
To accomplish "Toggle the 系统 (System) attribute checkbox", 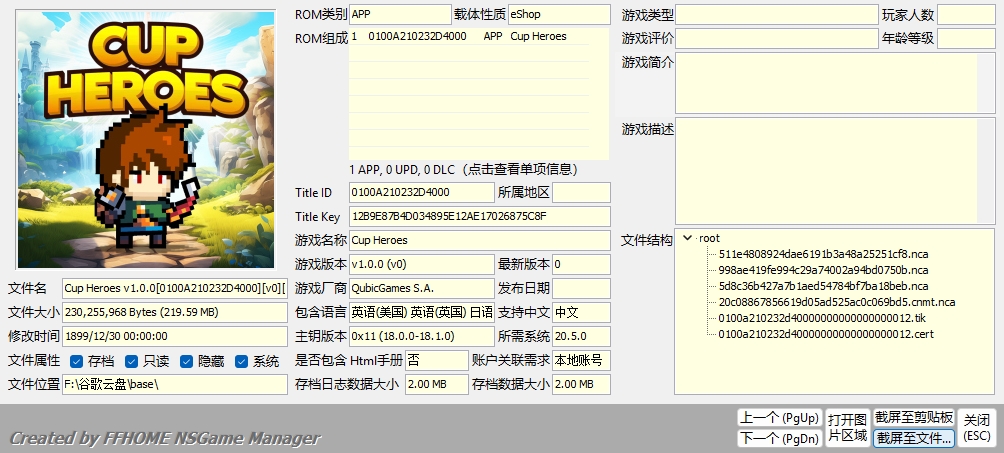I will [241, 361].
